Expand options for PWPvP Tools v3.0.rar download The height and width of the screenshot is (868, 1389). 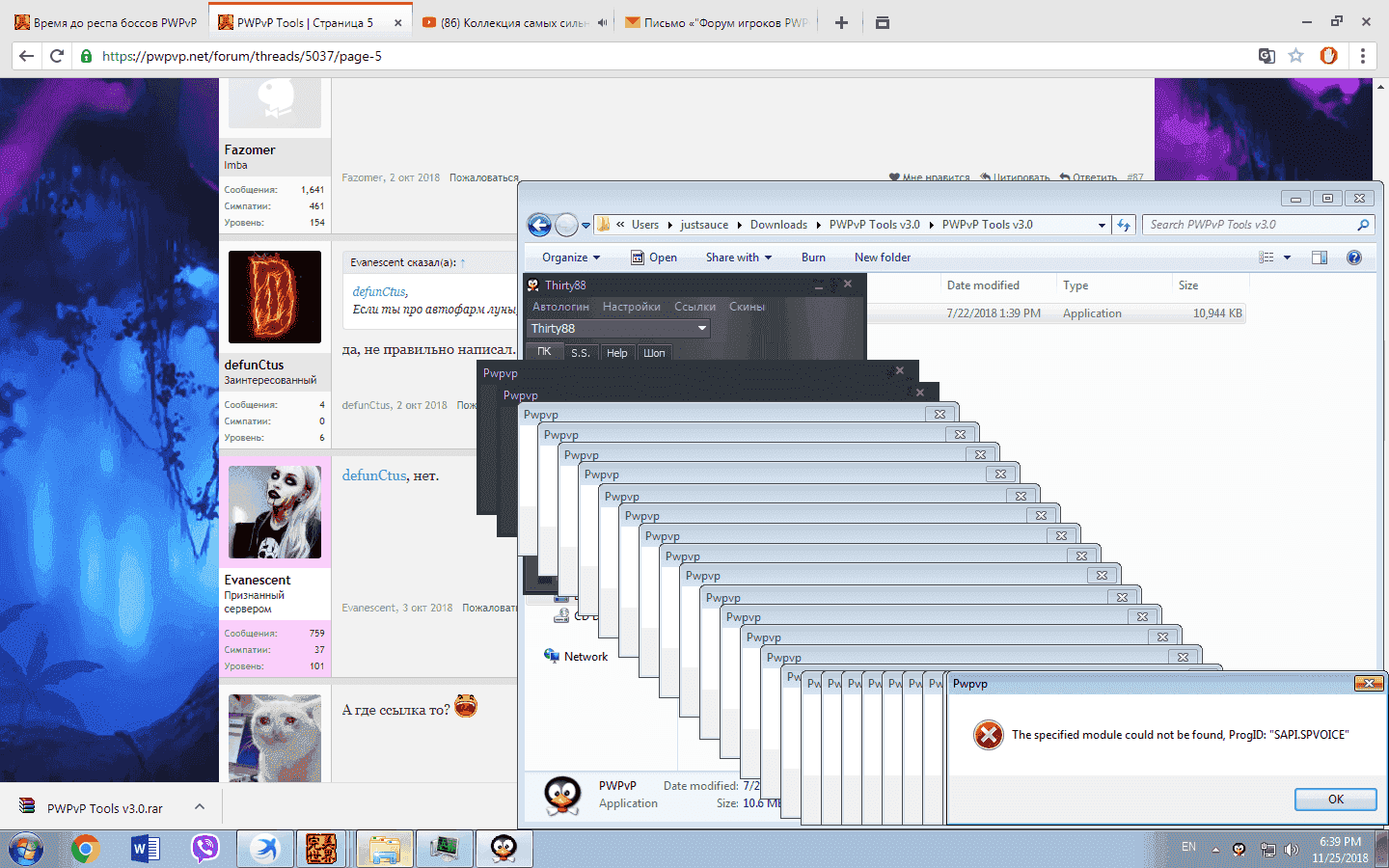(200, 807)
